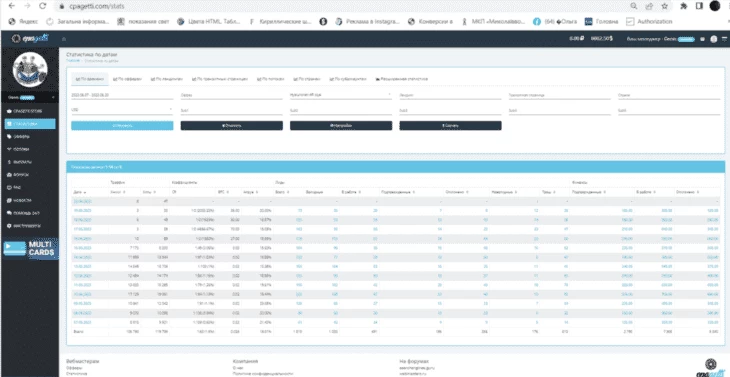Click the home icon in top bar
The height and width of the screenshot is (377, 730).
64,39
